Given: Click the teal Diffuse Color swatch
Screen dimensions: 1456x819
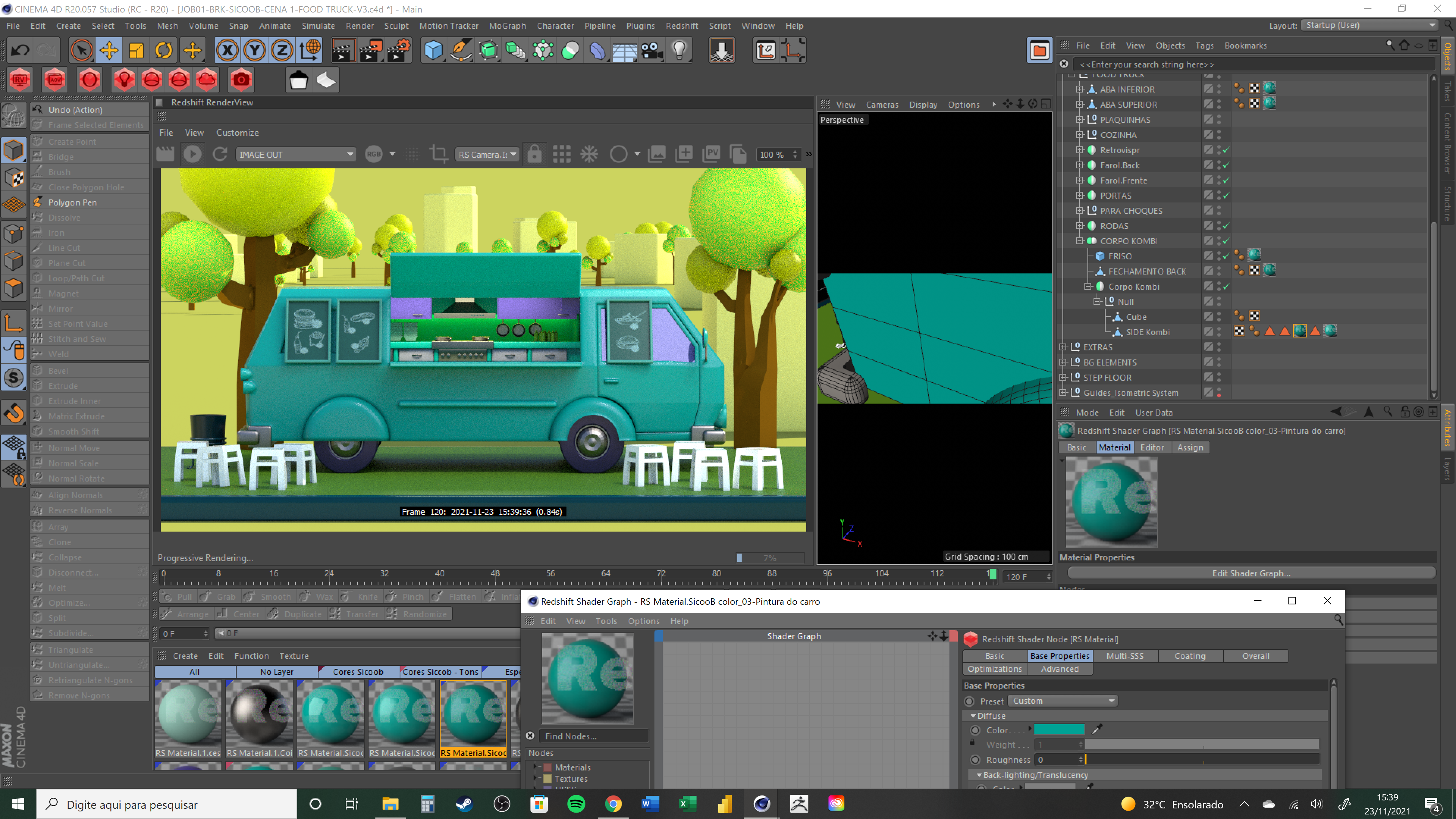Looking at the screenshot, I should [1059, 730].
